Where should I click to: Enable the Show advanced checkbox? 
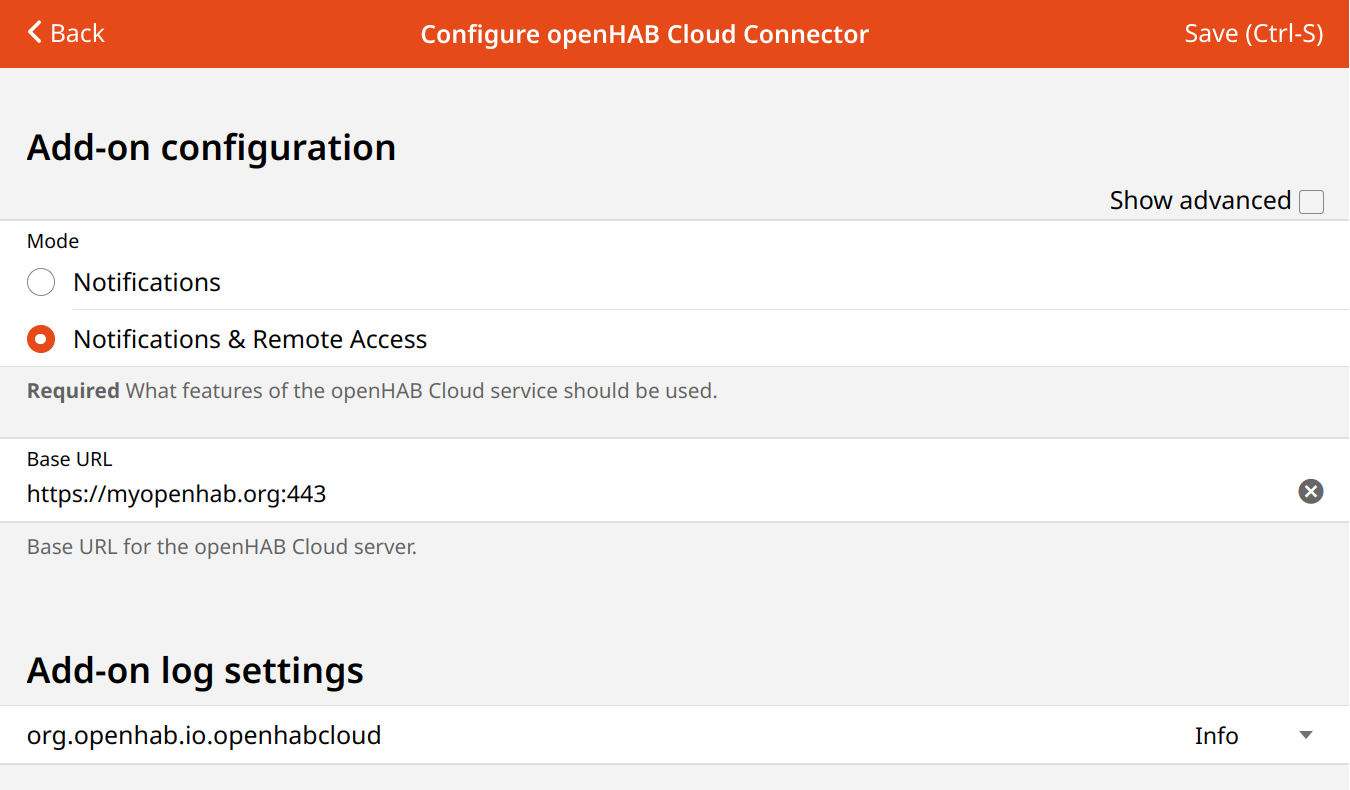(1311, 201)
